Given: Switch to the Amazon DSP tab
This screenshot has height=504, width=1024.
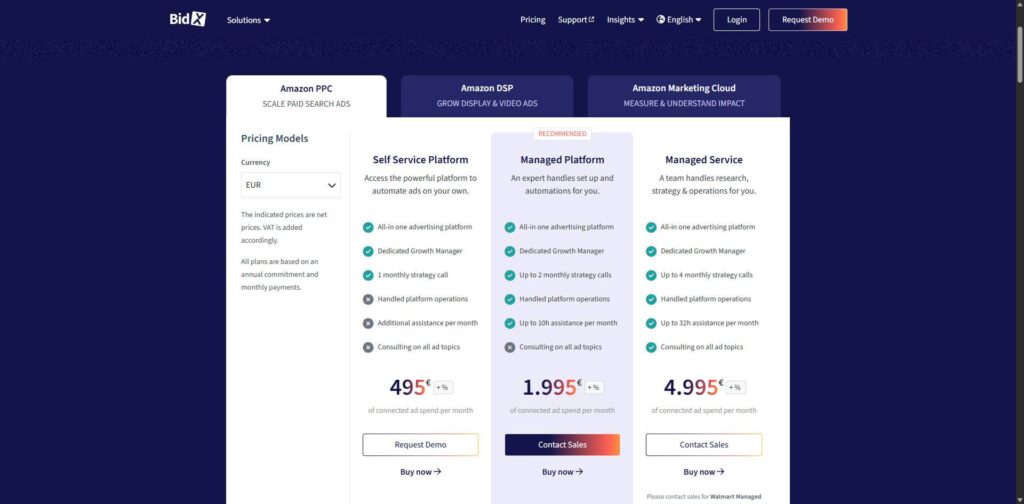Looking at the screenshot, I should (x=487, y=96).
